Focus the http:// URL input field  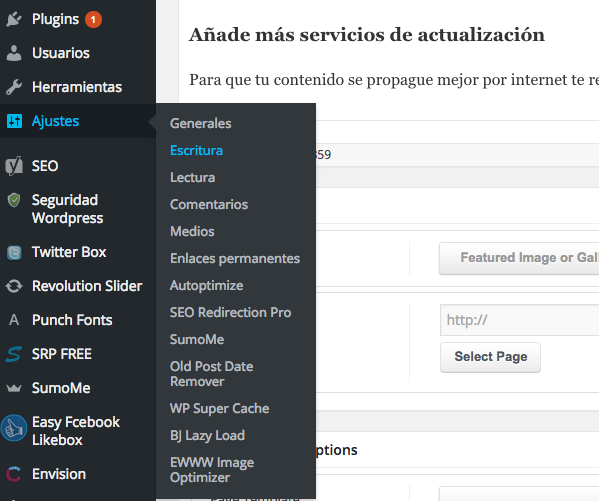[x=520, y=320]
